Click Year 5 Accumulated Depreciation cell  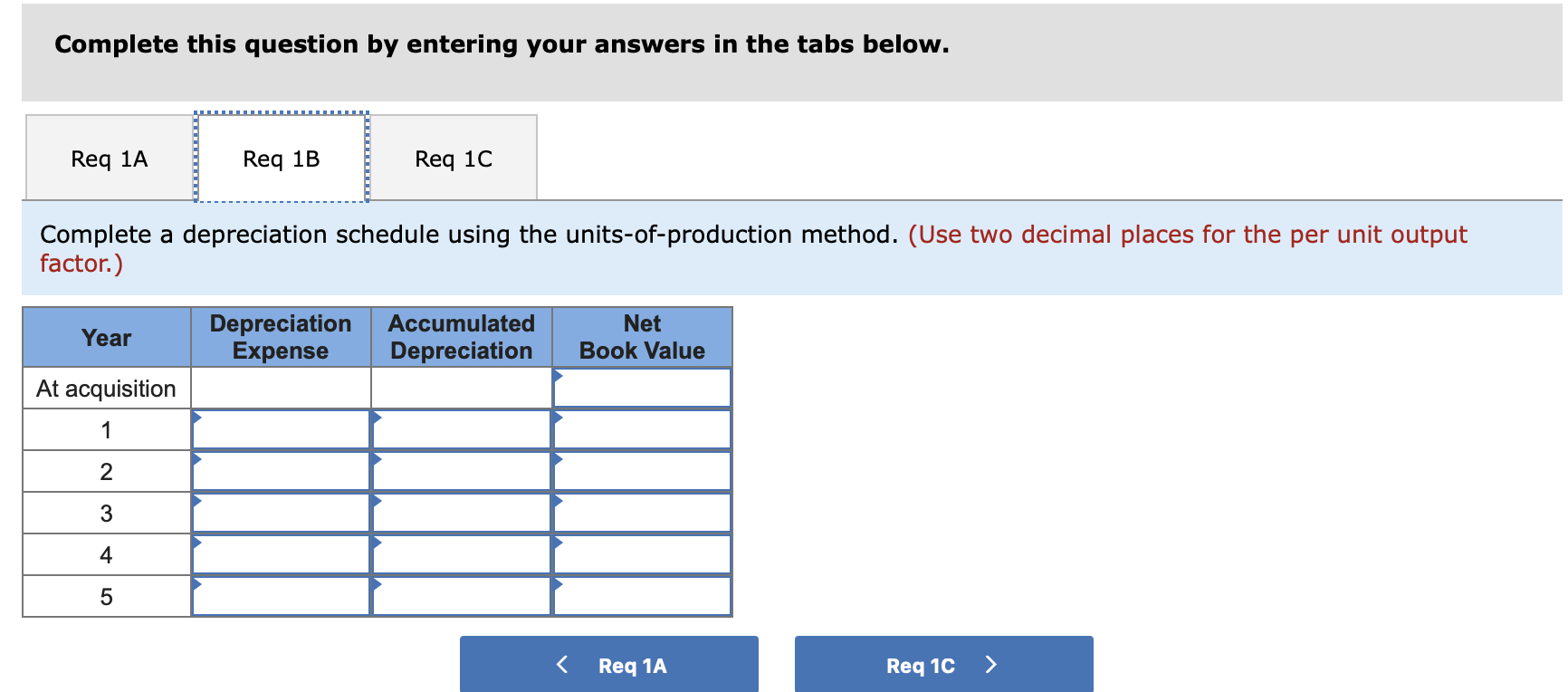click(x=462, y=597)
